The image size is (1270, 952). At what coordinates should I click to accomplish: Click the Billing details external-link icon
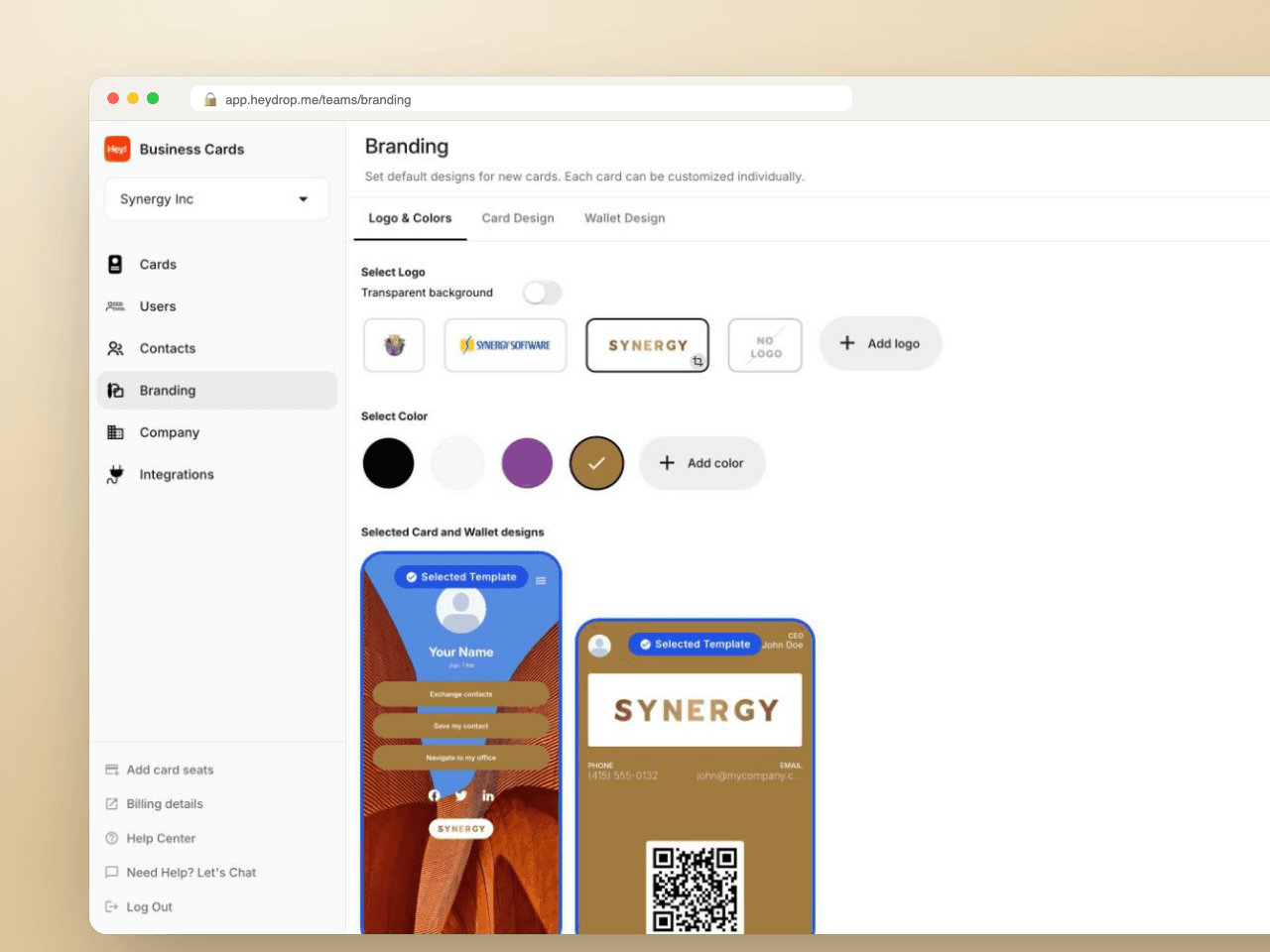112,804
